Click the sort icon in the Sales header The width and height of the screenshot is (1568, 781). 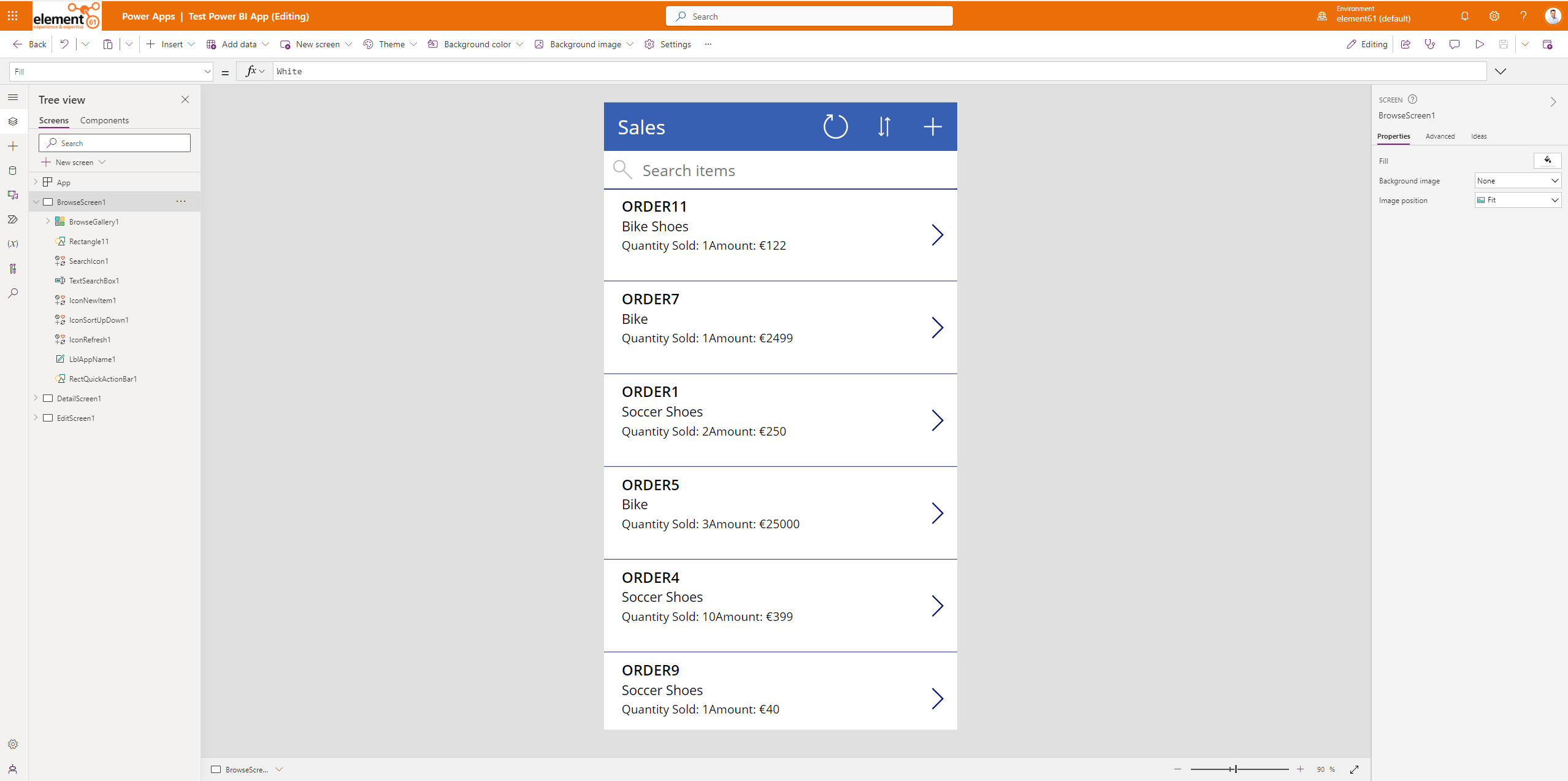pos(884,126)
